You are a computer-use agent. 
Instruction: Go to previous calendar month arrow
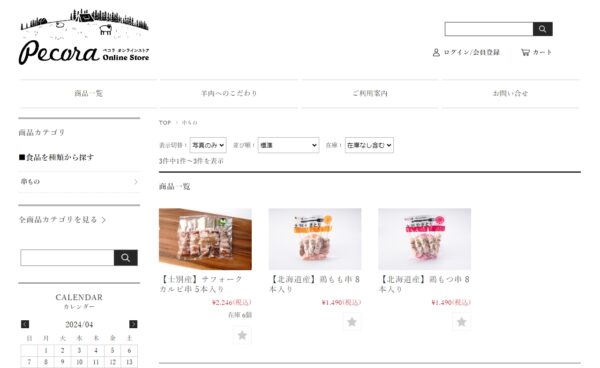25,324
